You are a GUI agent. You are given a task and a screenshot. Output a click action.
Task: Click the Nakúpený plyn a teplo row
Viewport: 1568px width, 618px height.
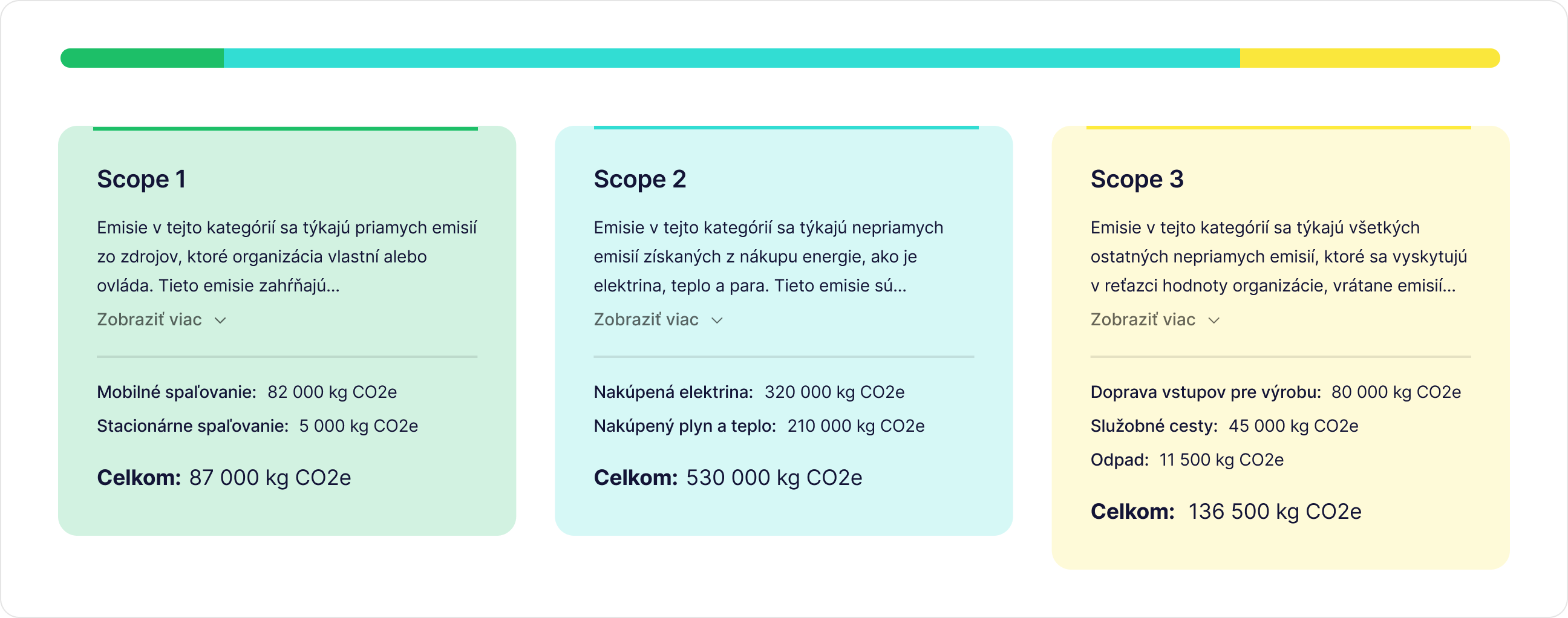[x=759, y=426]
